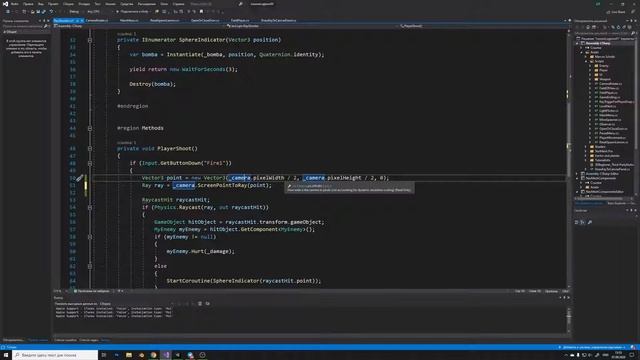This screenshot has height=360, width=640.
Task: Click the status bar ready icon
Action: (3, 347)
